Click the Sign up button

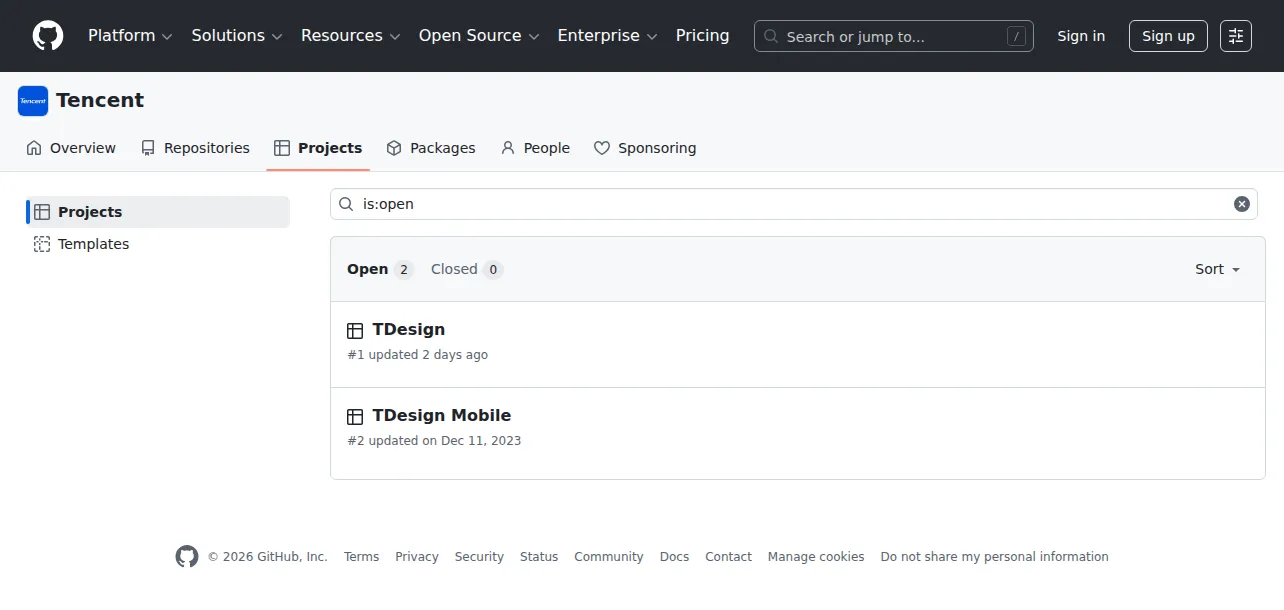pos(1168,36)
